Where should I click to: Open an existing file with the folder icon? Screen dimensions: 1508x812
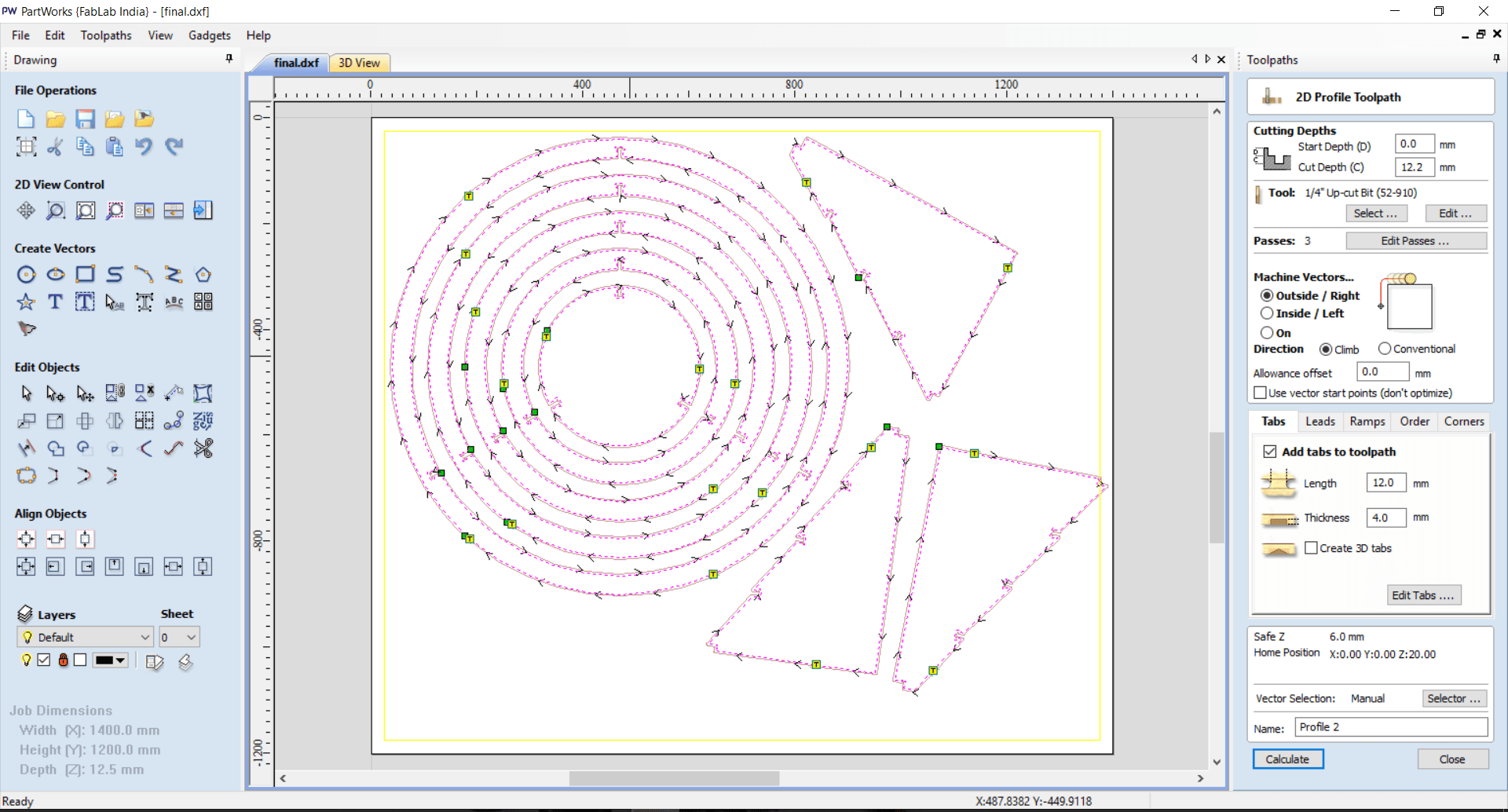56,119
